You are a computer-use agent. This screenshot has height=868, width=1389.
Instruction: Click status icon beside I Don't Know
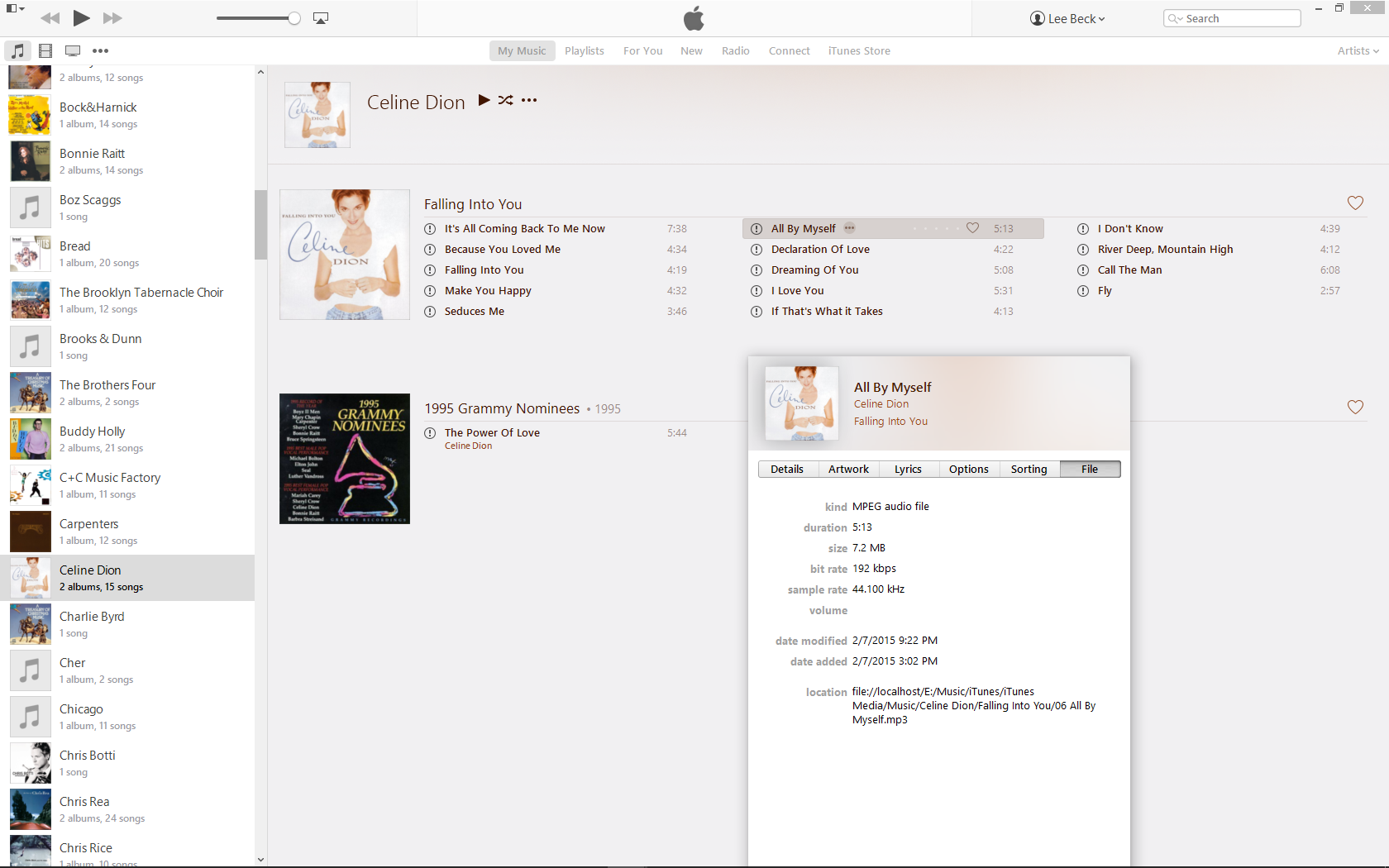pos(1083,229)
